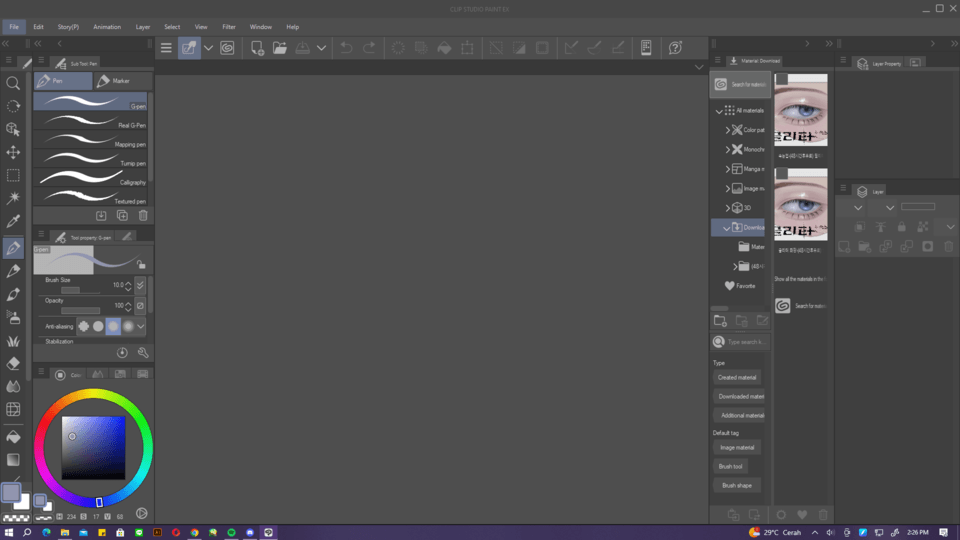
Task: Select the Gradient tool
Action: tap(13, 460)
